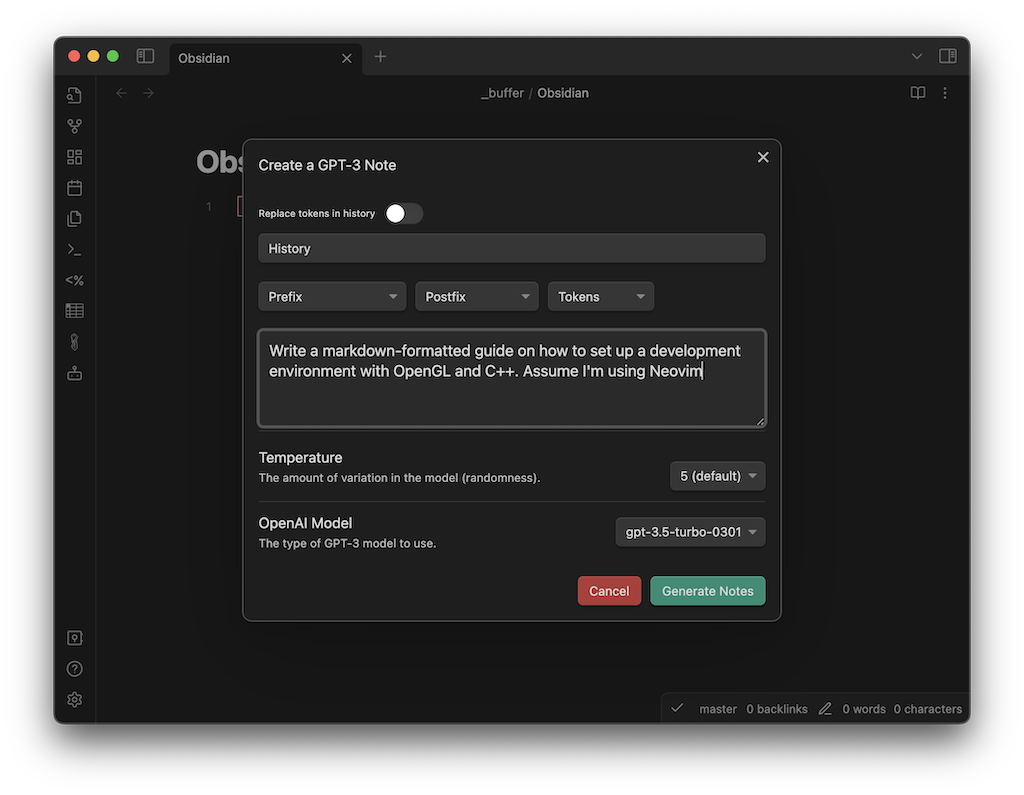Screen dimensions: 1024x795
Task: Open the canvas grid icon in ribbon
Action: tap(74, 157)
